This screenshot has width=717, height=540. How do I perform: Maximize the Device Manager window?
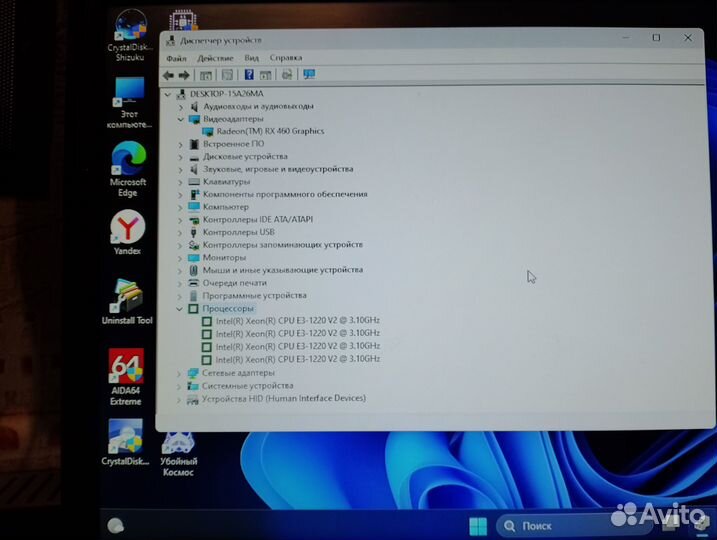[656, 38]
